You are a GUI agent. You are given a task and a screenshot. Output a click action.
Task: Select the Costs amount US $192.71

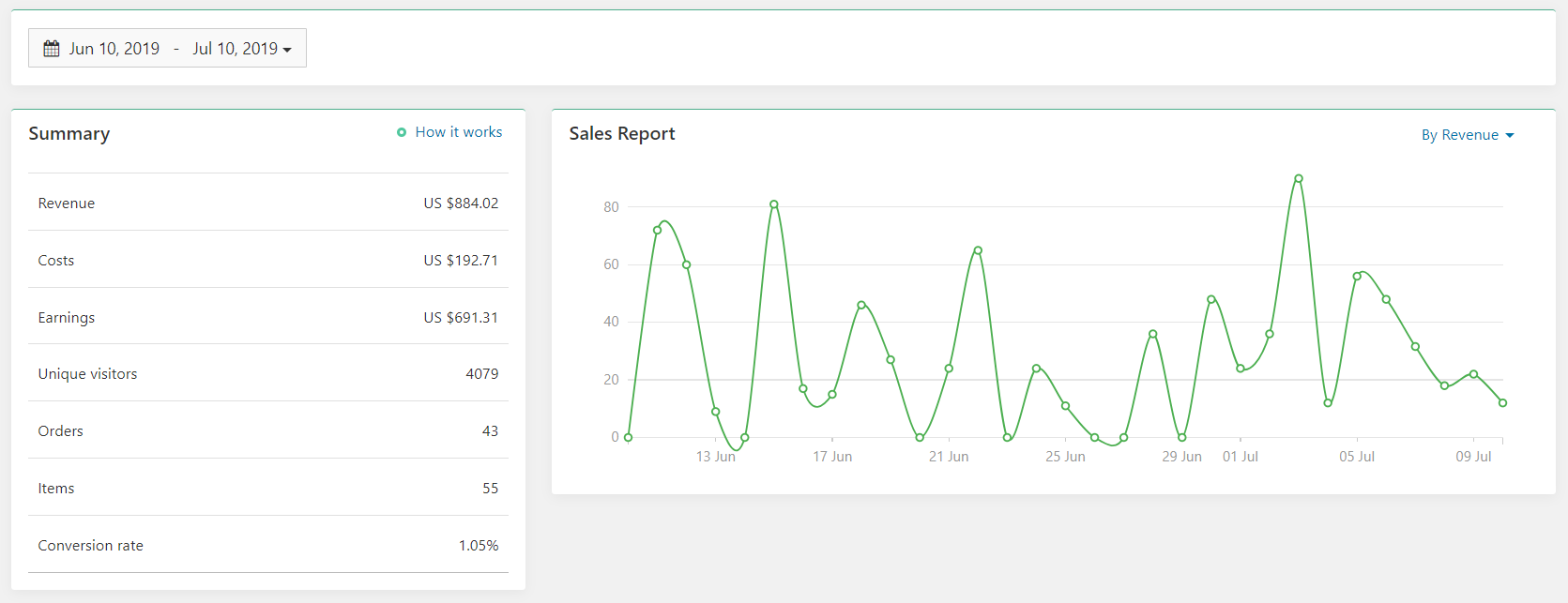(460, 261)
